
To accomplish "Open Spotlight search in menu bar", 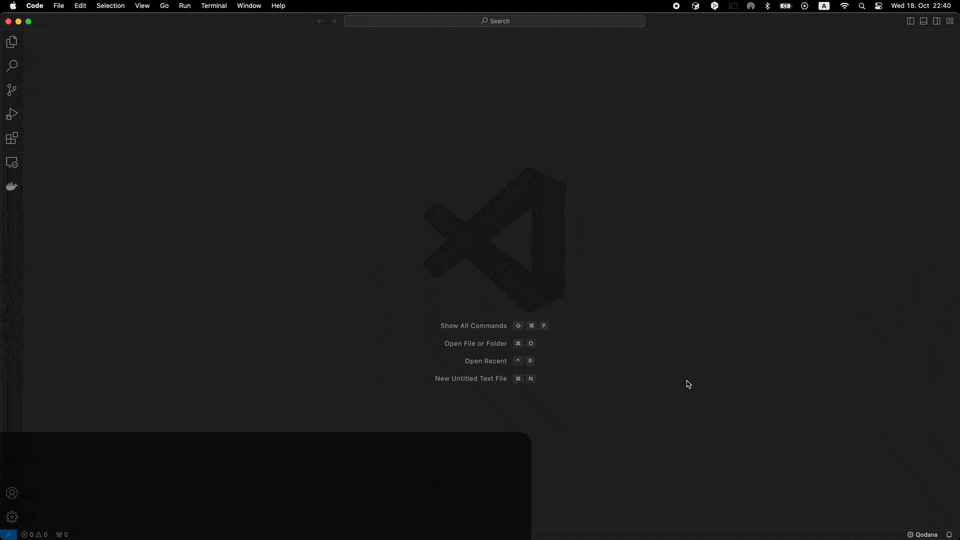I will (861, 6).
